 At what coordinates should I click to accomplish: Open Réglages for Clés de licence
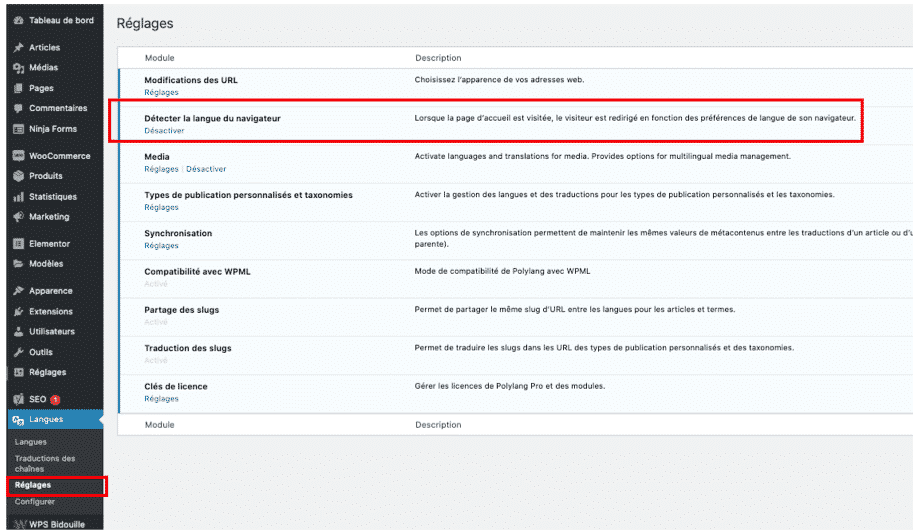pos(161,399)
